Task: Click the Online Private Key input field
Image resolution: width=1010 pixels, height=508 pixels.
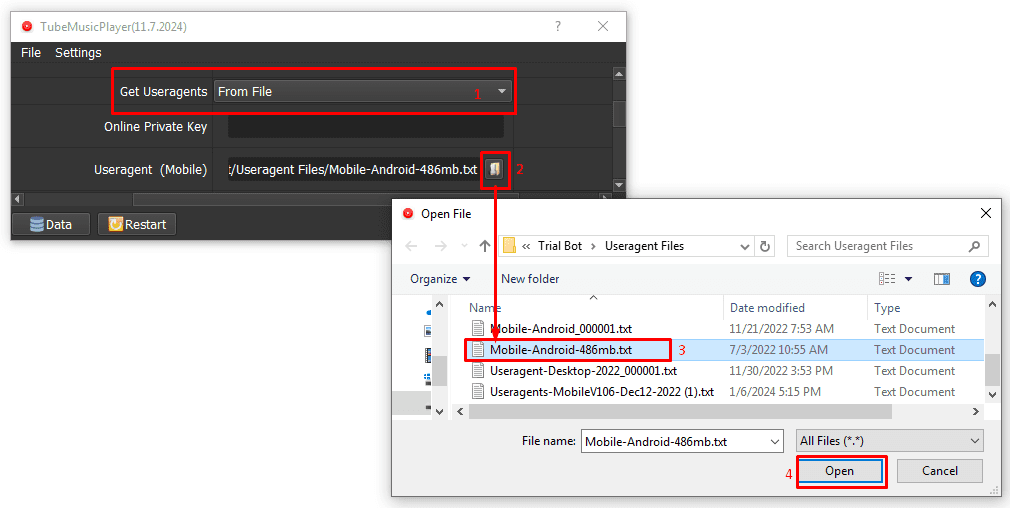Action: click(366, 127)
